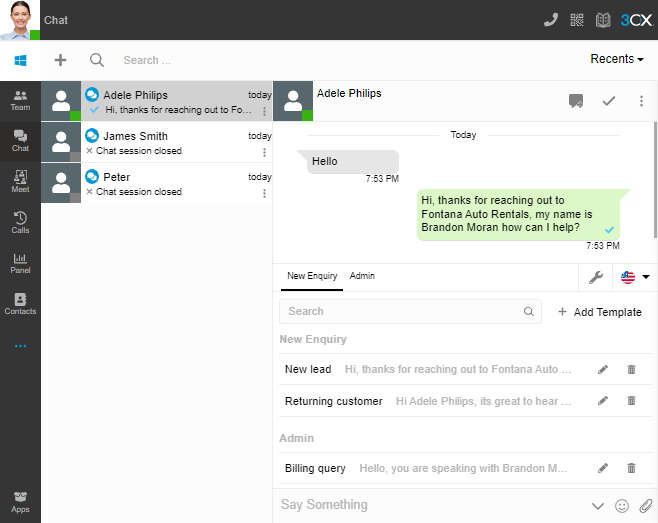Delete the Billing query template
658x523 pixels.
[x=631, y=468]
